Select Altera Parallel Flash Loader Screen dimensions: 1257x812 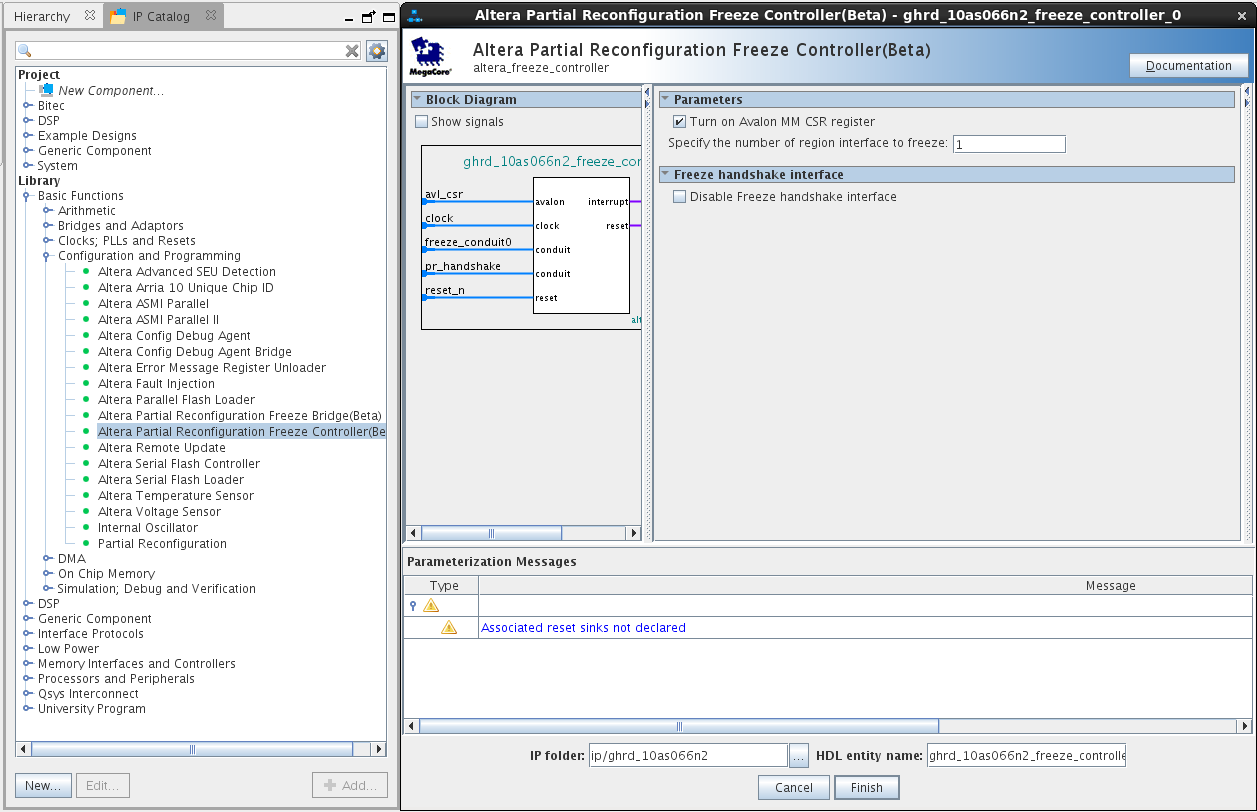[x=177, y=400]
